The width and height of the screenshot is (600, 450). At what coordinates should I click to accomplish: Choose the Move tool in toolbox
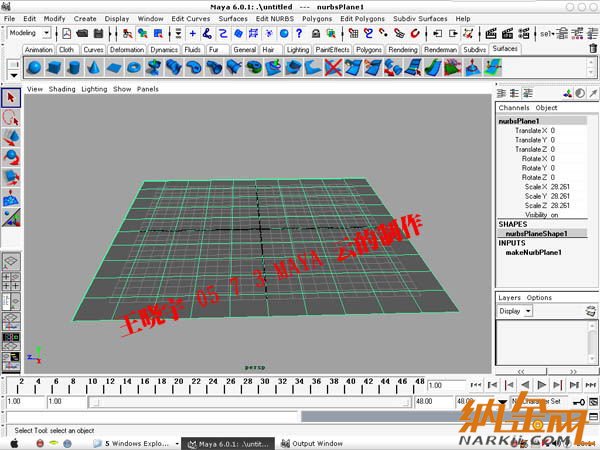(x=11, y=138)
